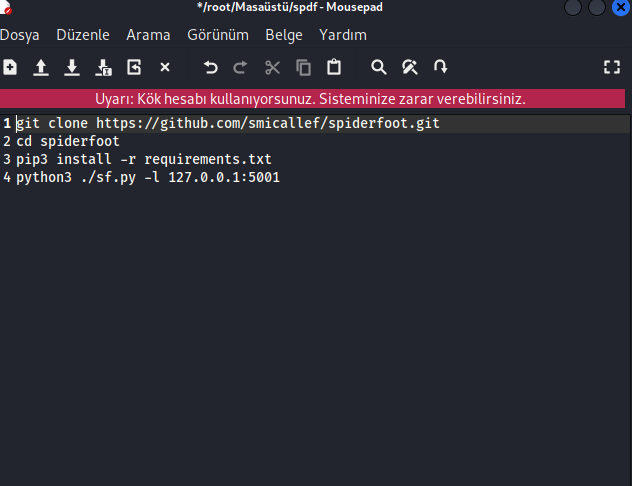Click the open file toolbar icon
The height and width of the screenshot is (486, 632).
click(x=41, y=67)
